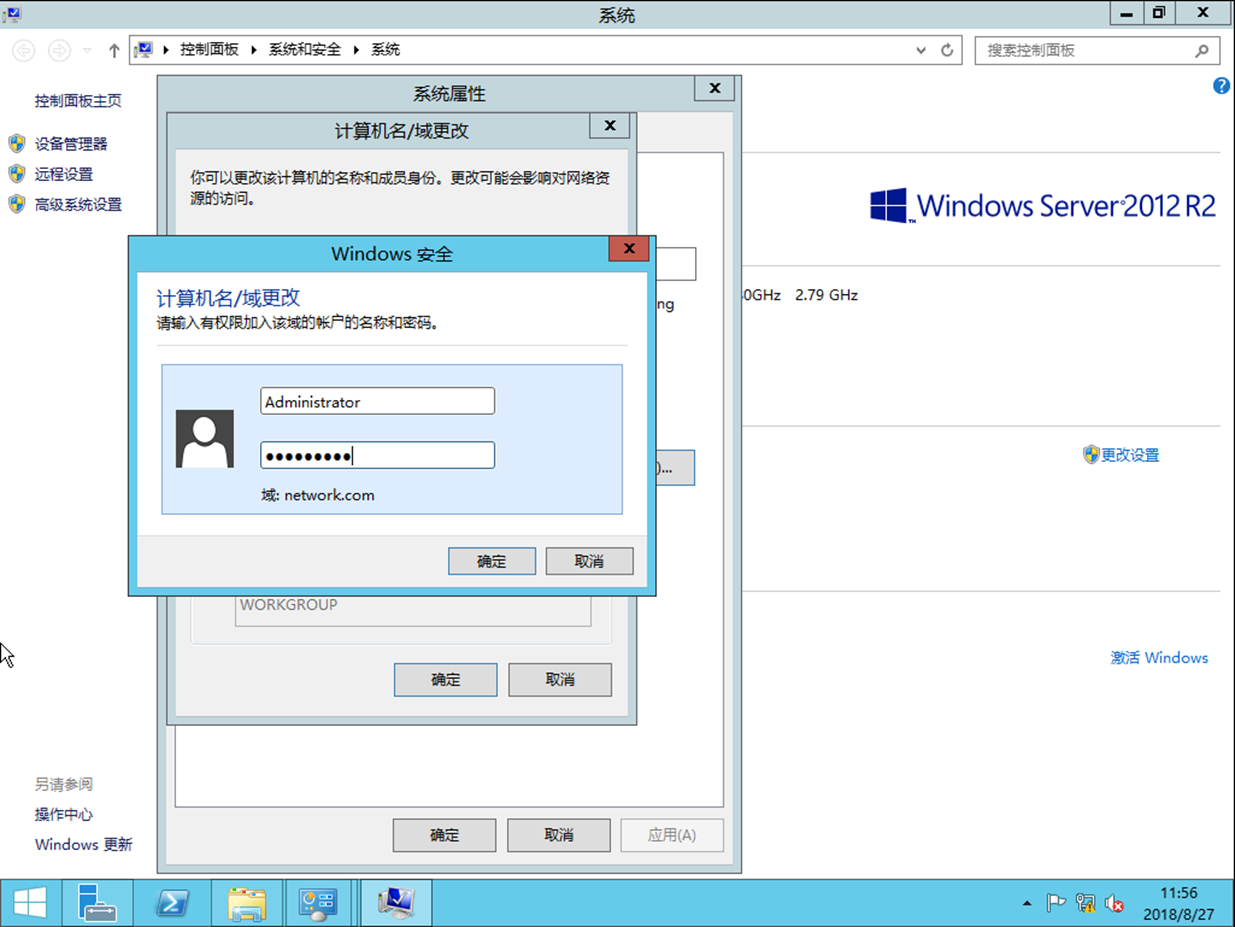This screenshot has height=927, width=1235.
Task: Show hidden tray icons arrow
Action: tap(1027, 904)
